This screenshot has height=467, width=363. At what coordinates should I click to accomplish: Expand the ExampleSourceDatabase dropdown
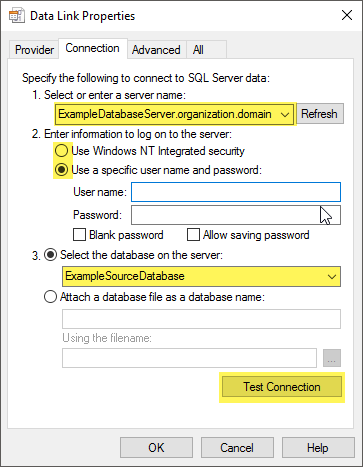click(332, 276)
